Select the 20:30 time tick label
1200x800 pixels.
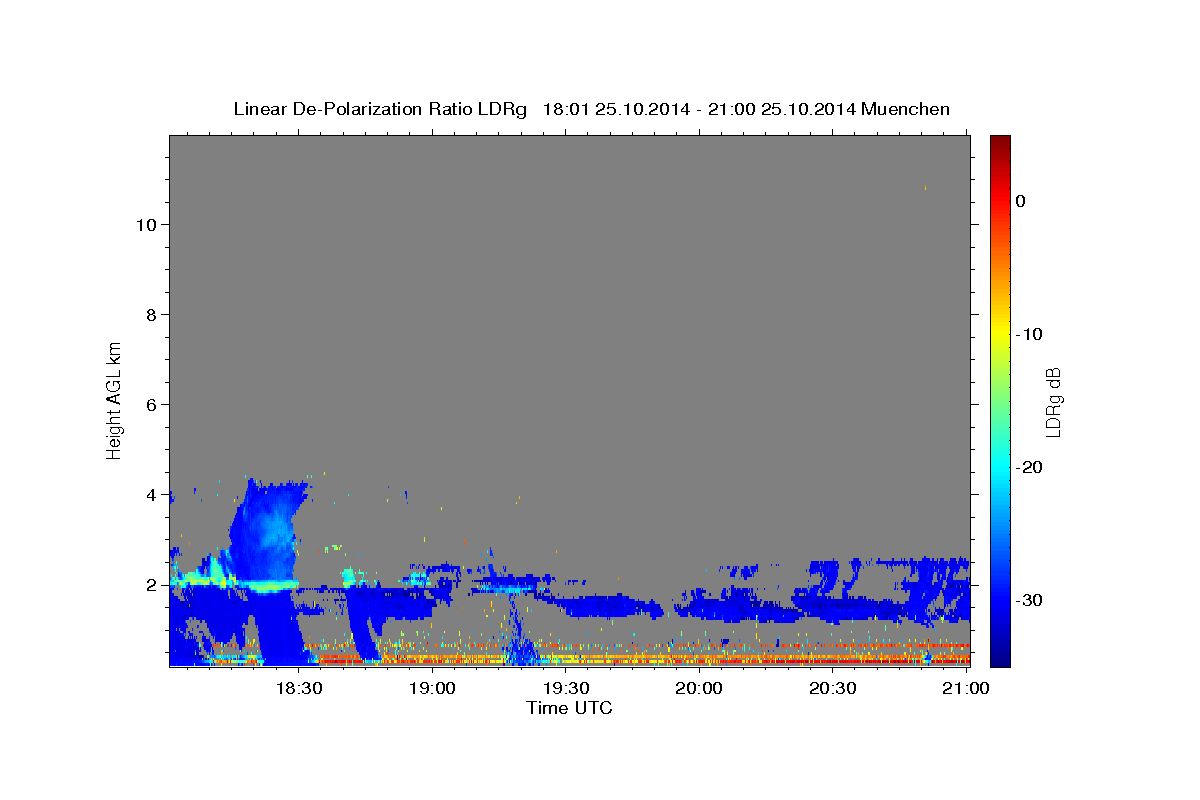(x=832, y=688)
